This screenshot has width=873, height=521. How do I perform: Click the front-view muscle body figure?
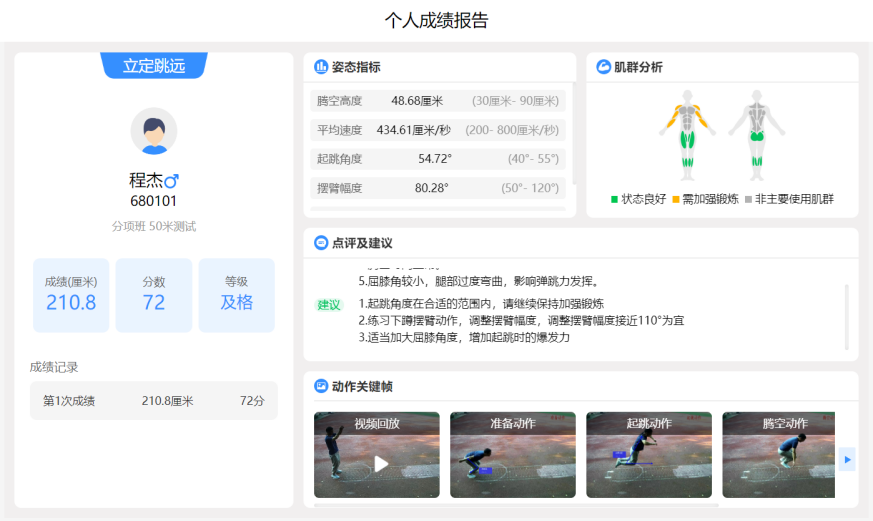(x=687, y=126)
